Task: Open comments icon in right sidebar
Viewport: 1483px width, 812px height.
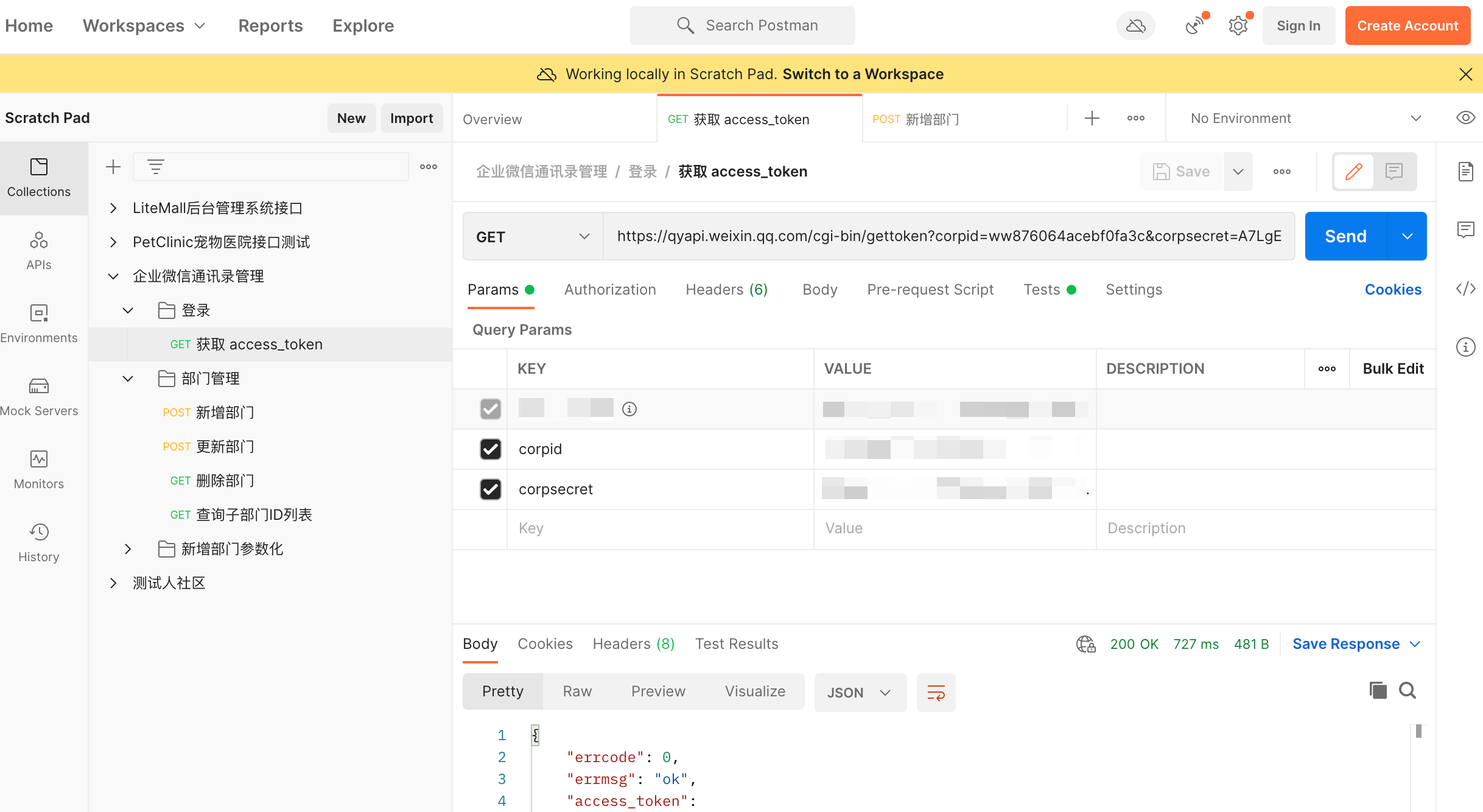Action: pos(1466,230)
